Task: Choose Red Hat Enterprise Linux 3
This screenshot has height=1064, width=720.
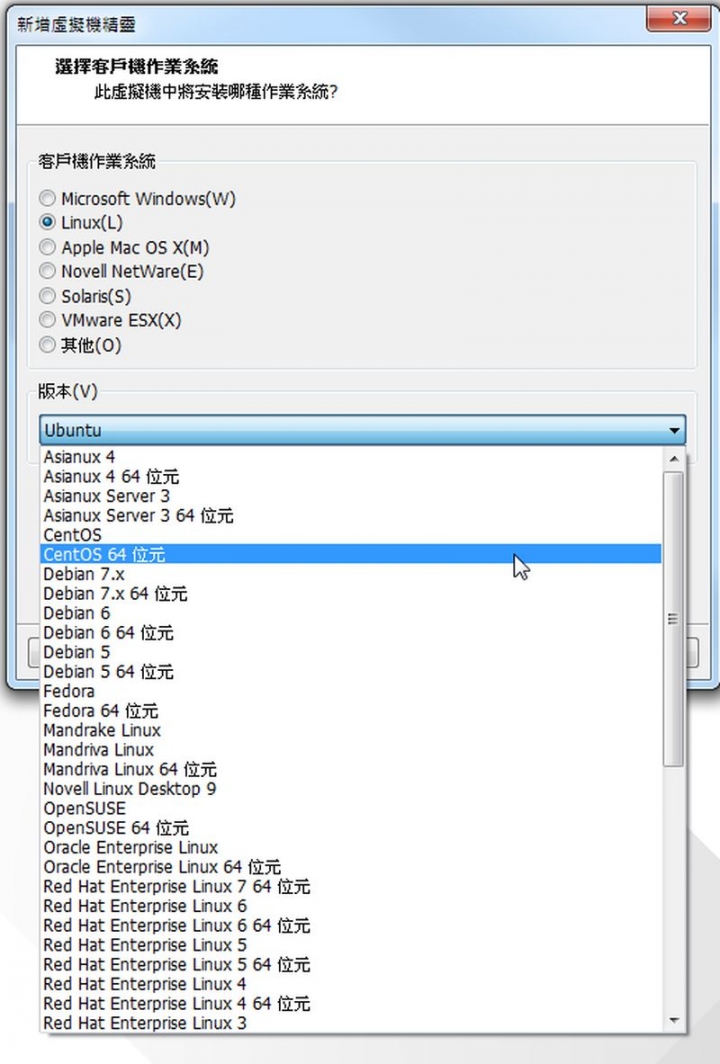Action: tap(351, 1023)
